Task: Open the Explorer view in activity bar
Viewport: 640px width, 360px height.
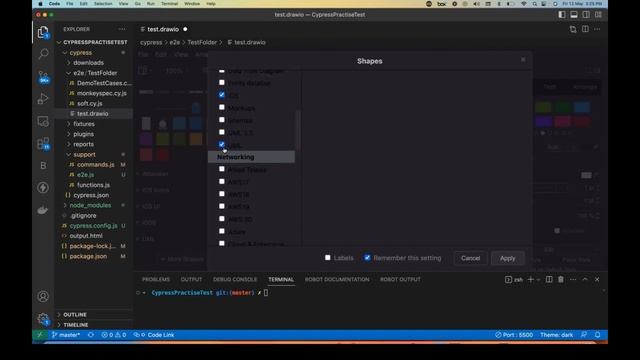Action: (x=43, y=32)
